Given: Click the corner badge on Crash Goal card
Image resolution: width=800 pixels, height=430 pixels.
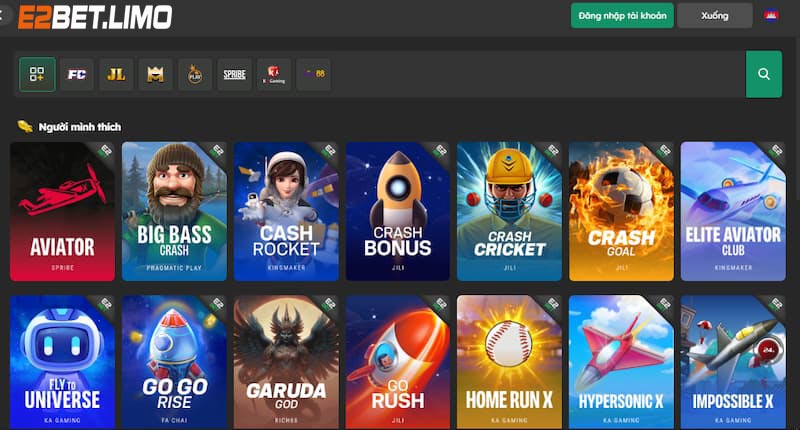Looking at the screenshot, I should click(x=664, y=150).
